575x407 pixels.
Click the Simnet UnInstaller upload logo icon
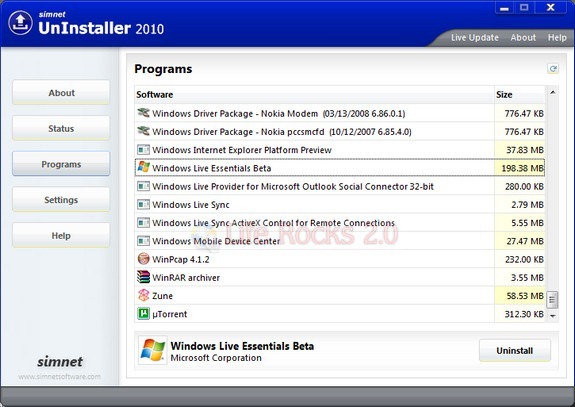coord(21,23)
